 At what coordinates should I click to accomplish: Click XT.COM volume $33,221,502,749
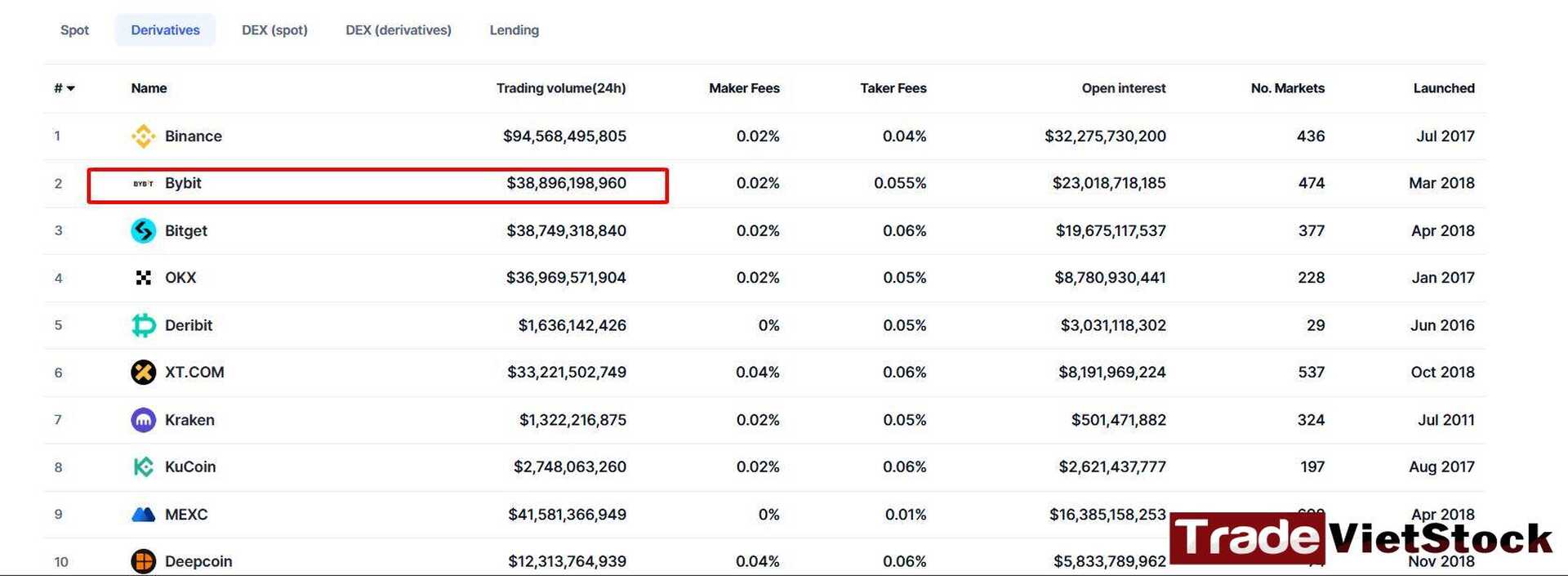click(x=567, y=373)
